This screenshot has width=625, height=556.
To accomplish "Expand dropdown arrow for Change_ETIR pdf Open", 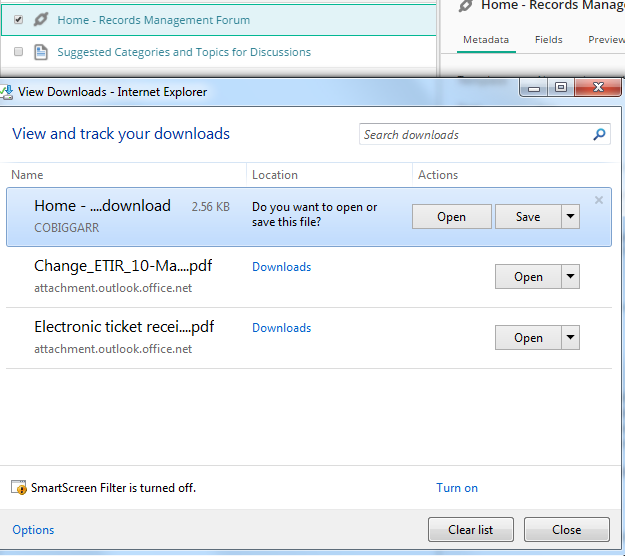I will (570, 276).
